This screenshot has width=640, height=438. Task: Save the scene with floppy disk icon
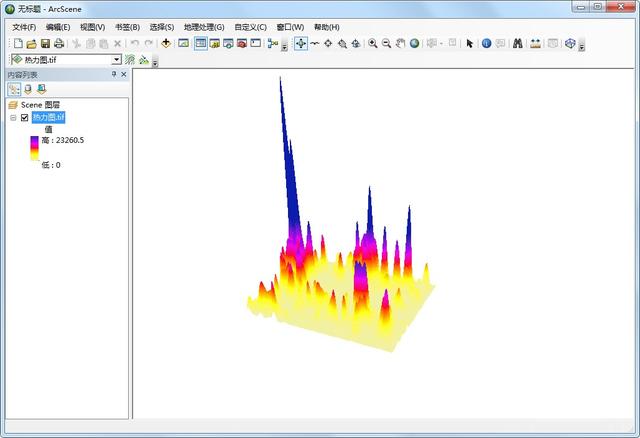(x=45, y=44)
